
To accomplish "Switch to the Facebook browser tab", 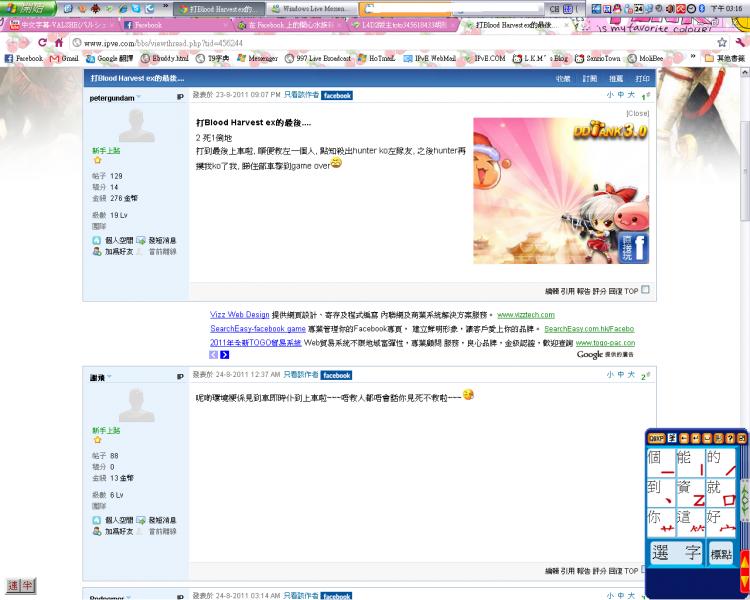I will tap(175, 25).
